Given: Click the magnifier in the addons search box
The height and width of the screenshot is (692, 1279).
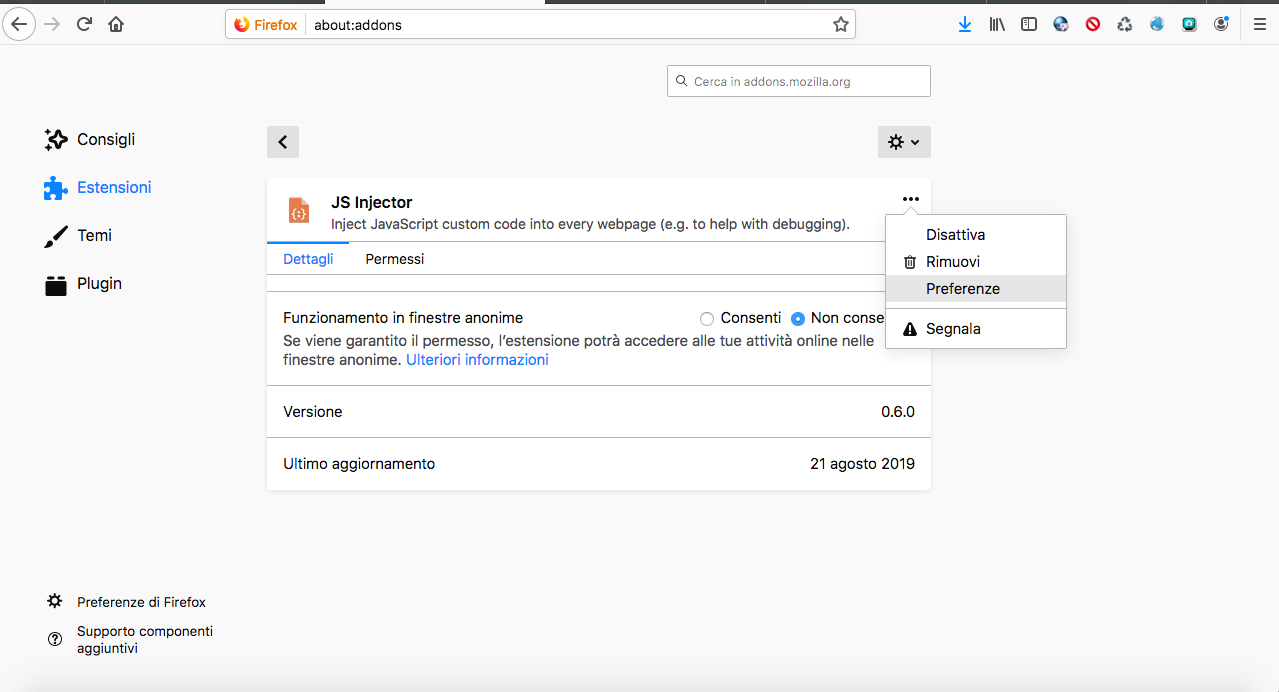Looking at the screenshot, I should tap(682, 81).
